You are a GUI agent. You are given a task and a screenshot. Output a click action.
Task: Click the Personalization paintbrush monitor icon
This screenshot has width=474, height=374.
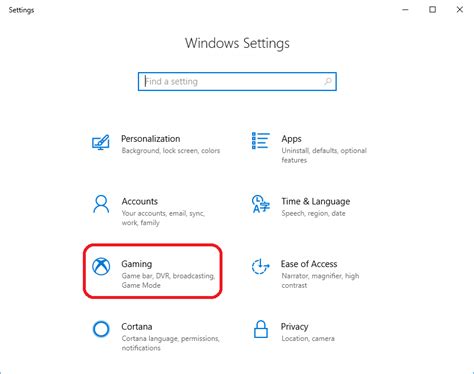click(101, 142)
